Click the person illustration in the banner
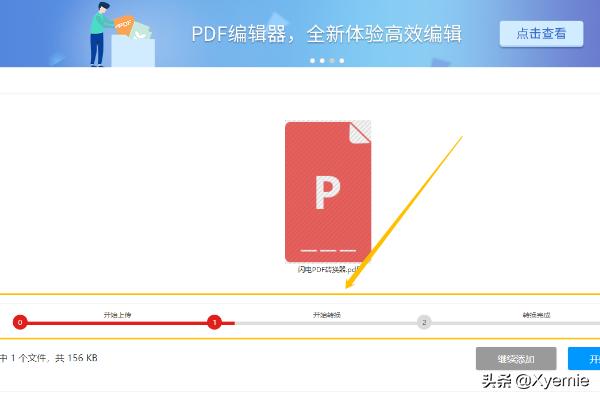 click(x=101, y=33)
